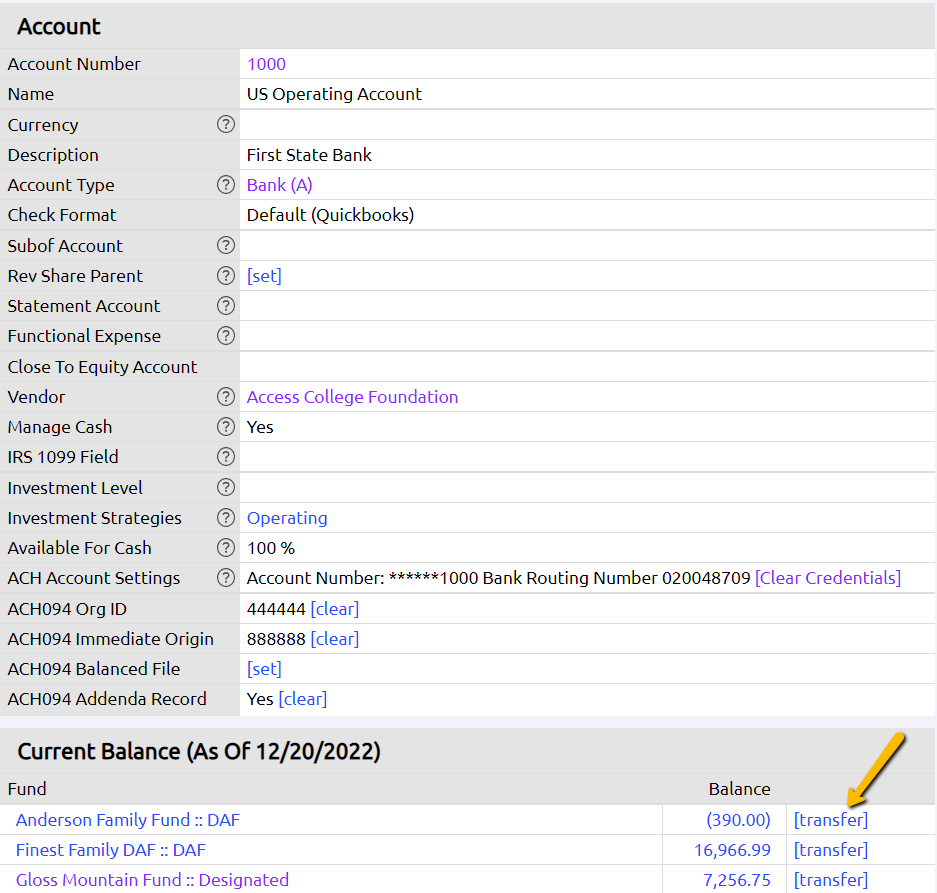View help for Functional Expense
The image size is (937, 893).
click(226, 336)
